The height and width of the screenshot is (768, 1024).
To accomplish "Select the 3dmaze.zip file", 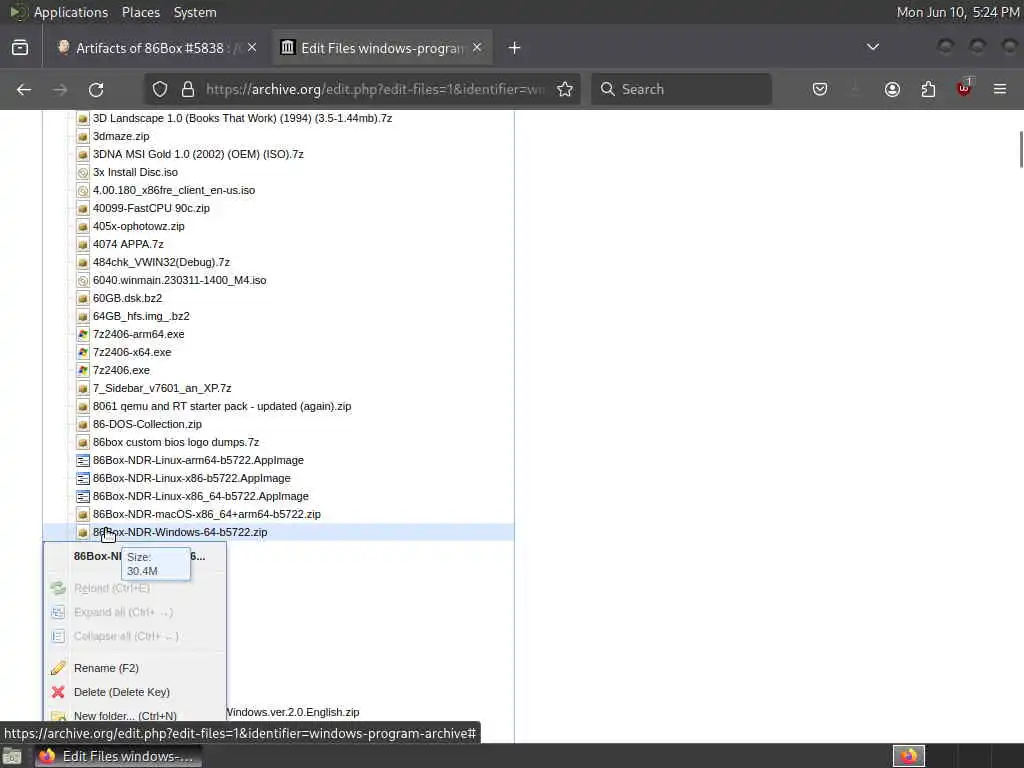I will [x=121, y=136].
